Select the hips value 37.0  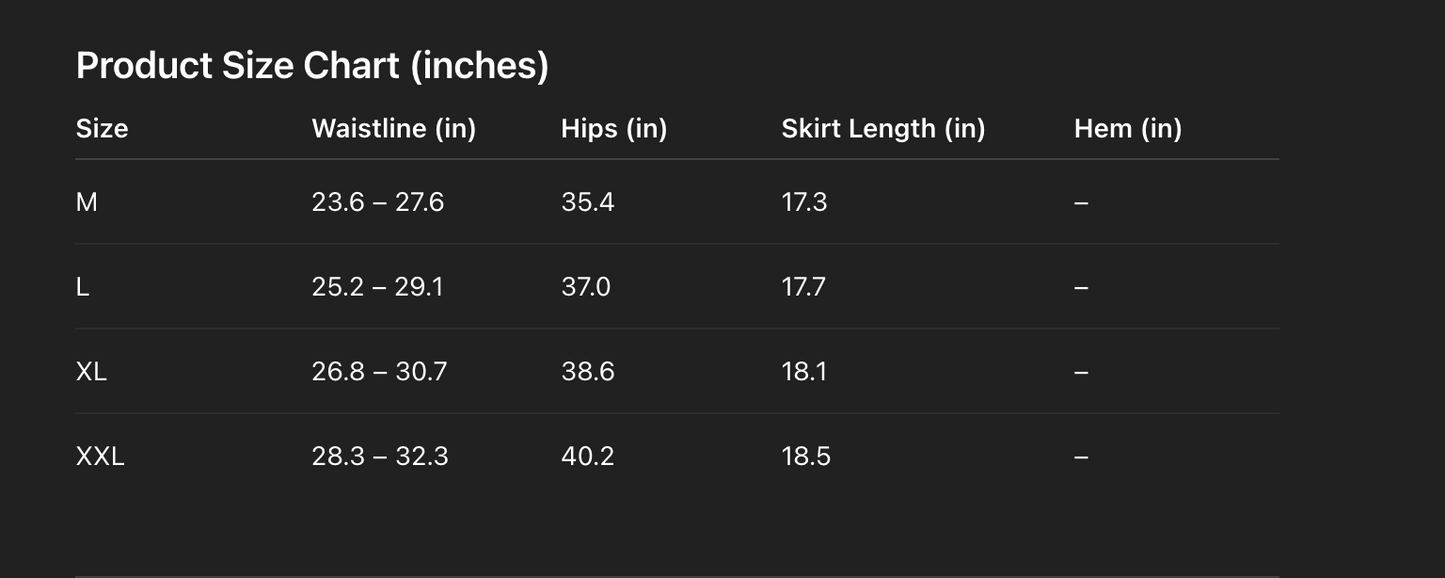(x=585, y=287)
